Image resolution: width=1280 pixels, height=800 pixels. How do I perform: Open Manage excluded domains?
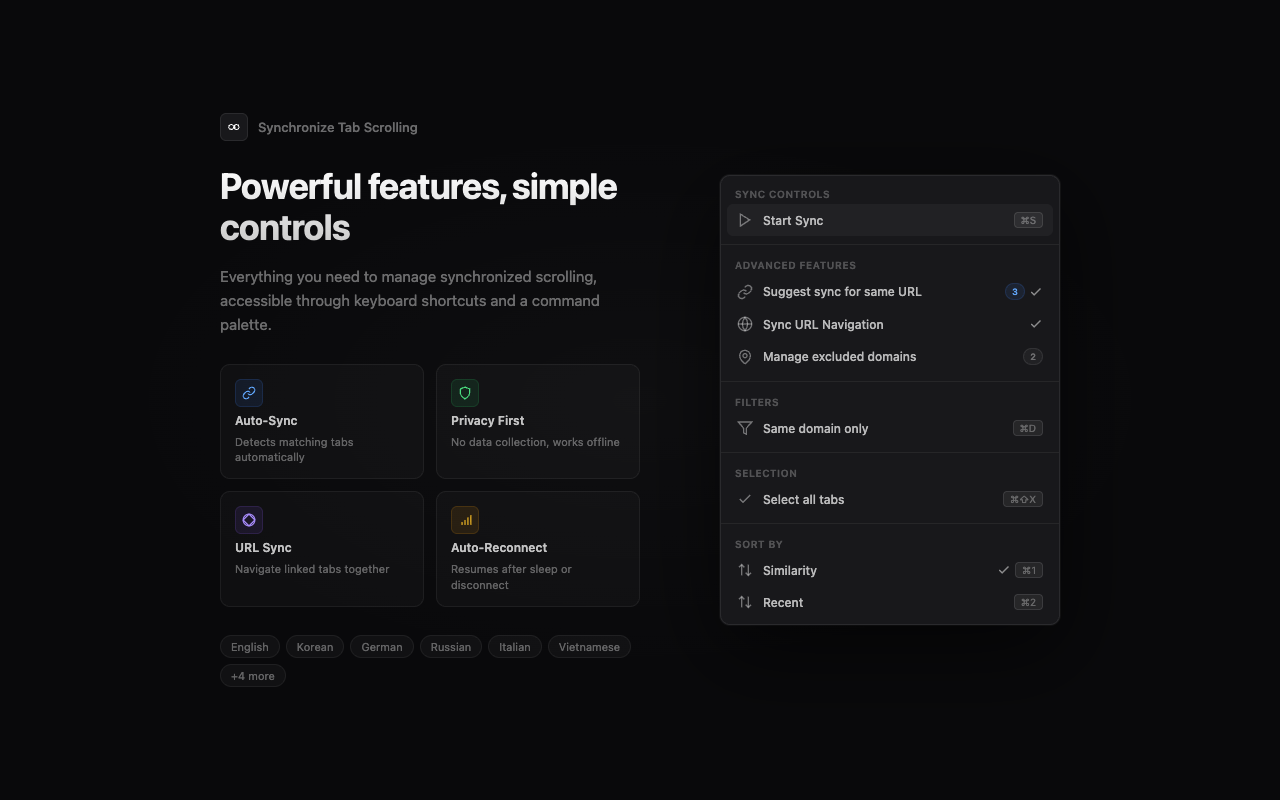[890, 356]
